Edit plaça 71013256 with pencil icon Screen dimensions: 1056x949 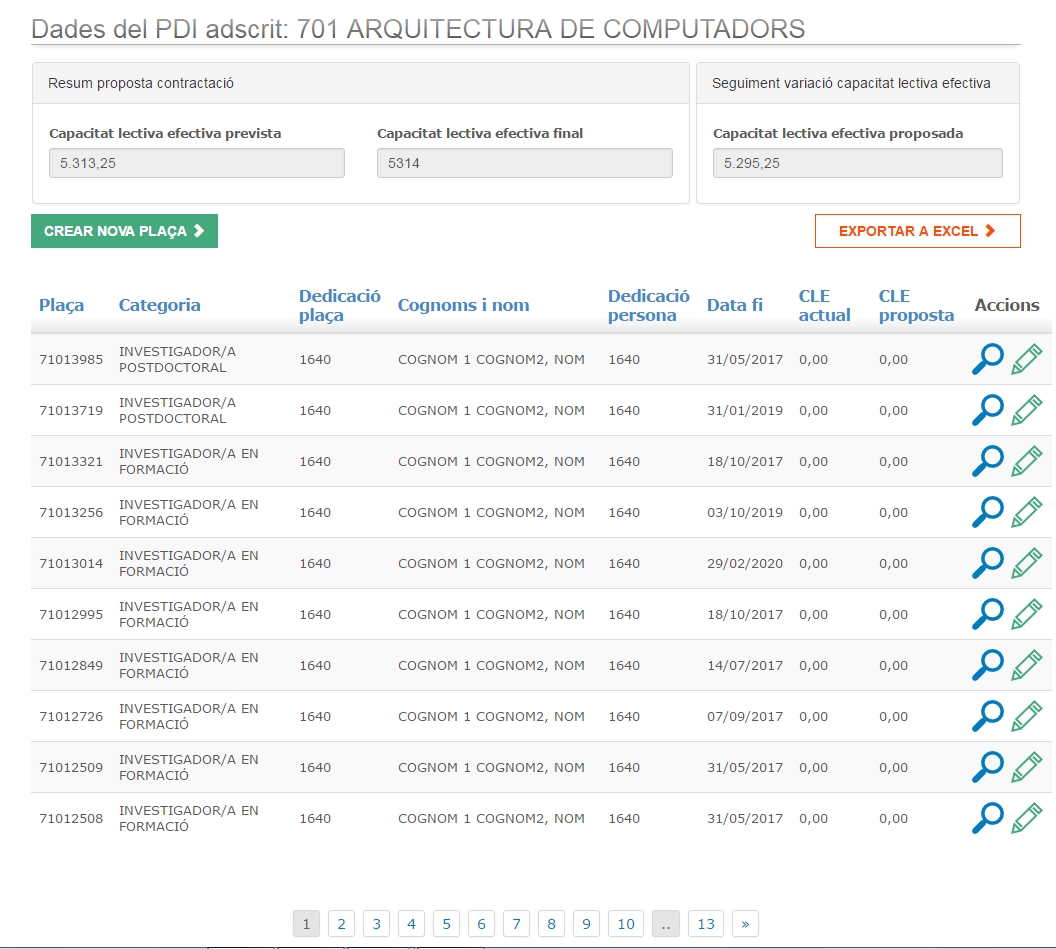click(1026, 513)
